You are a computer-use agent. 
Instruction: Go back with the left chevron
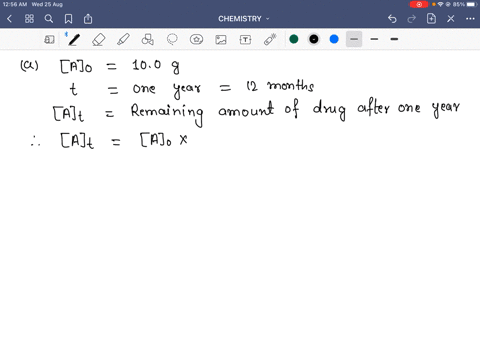(x=9, y=19)
